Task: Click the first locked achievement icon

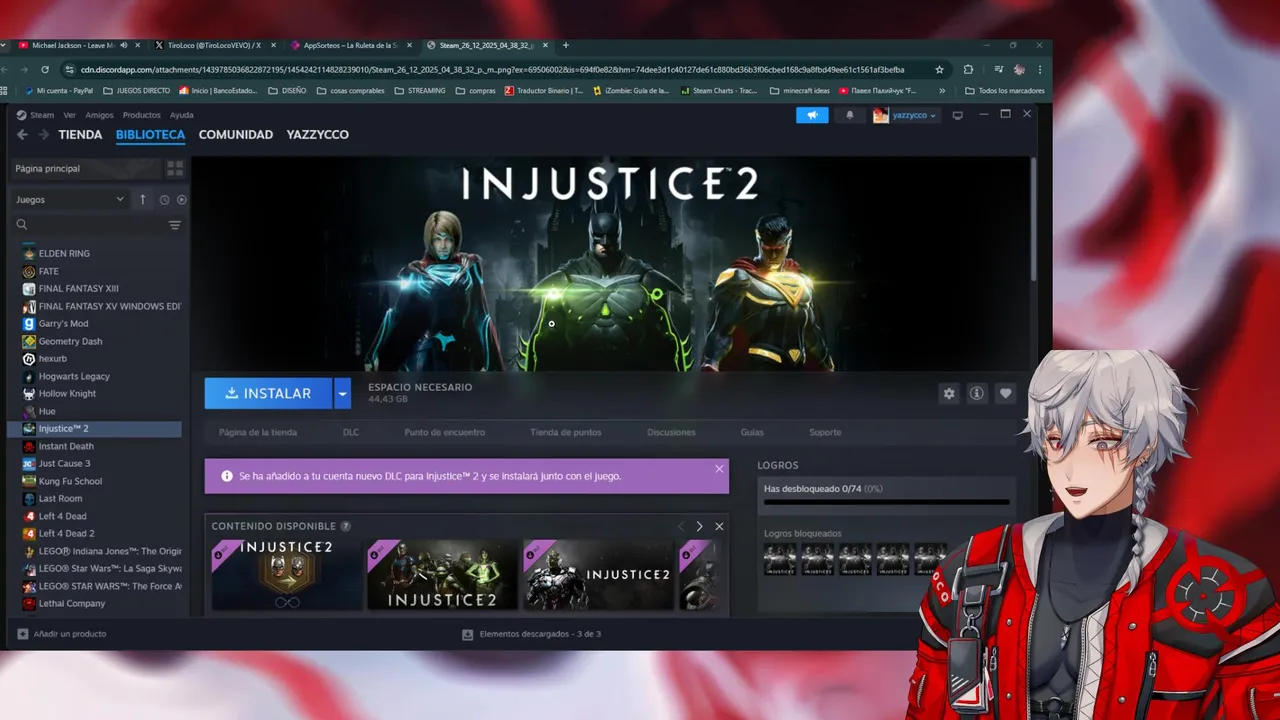Action: pos(780,560)
